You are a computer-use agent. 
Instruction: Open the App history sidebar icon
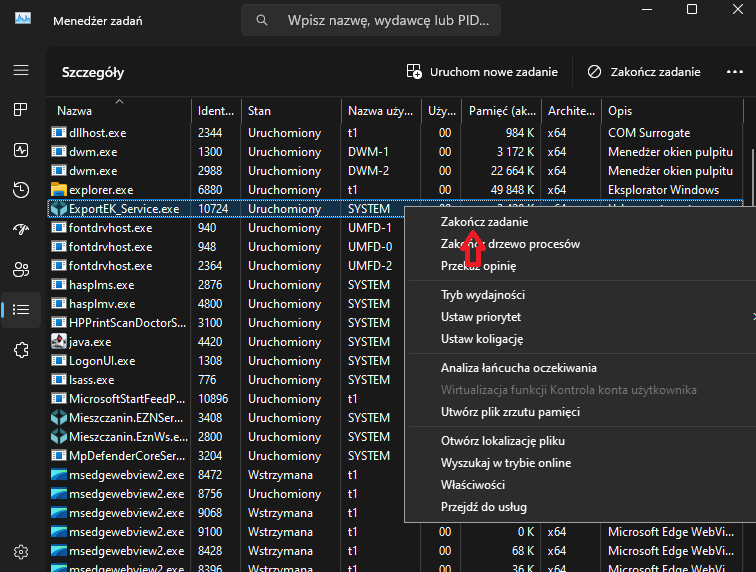click(x=20, y=189)
